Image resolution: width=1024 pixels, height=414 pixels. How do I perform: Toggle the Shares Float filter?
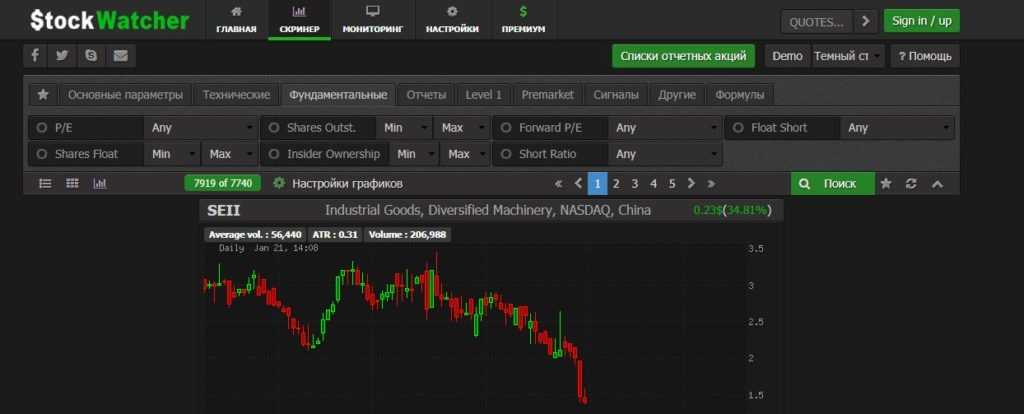tap(42, 154)
